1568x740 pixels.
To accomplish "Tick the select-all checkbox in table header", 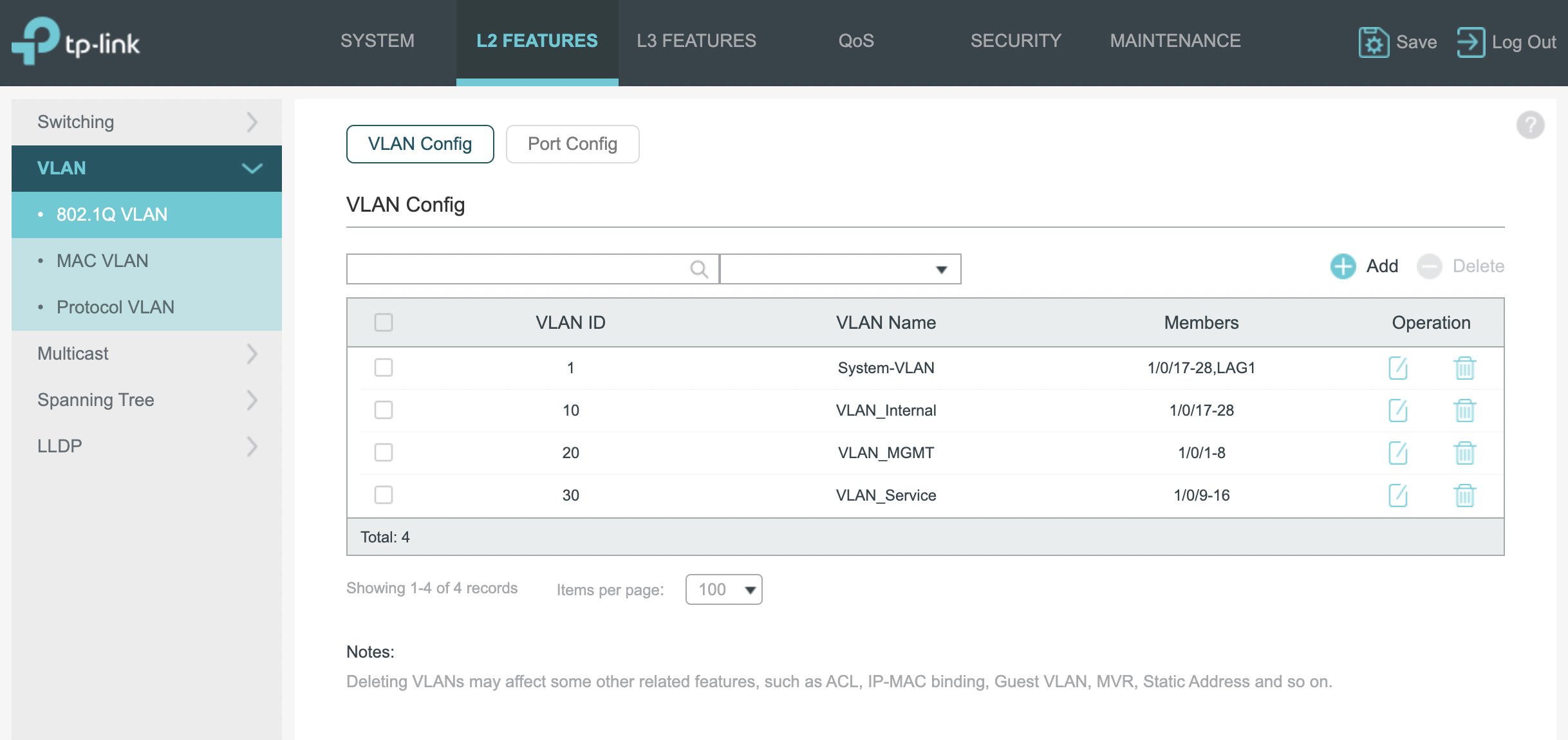I will coord(384,322).
